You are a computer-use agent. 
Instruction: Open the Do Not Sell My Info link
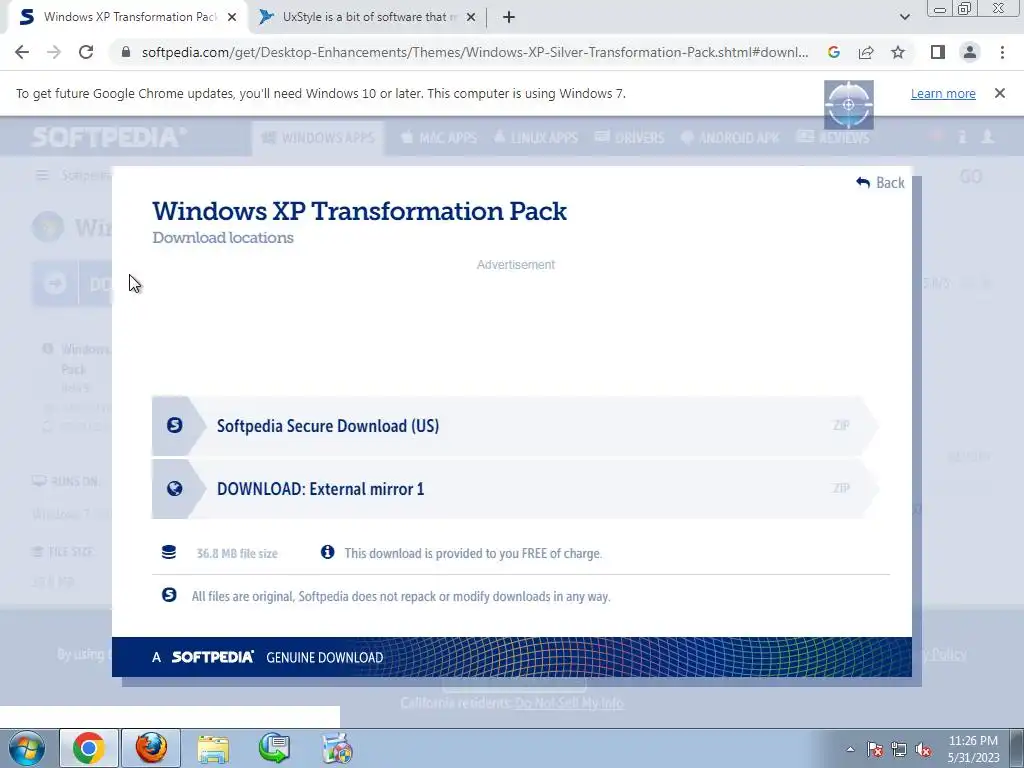569,703
